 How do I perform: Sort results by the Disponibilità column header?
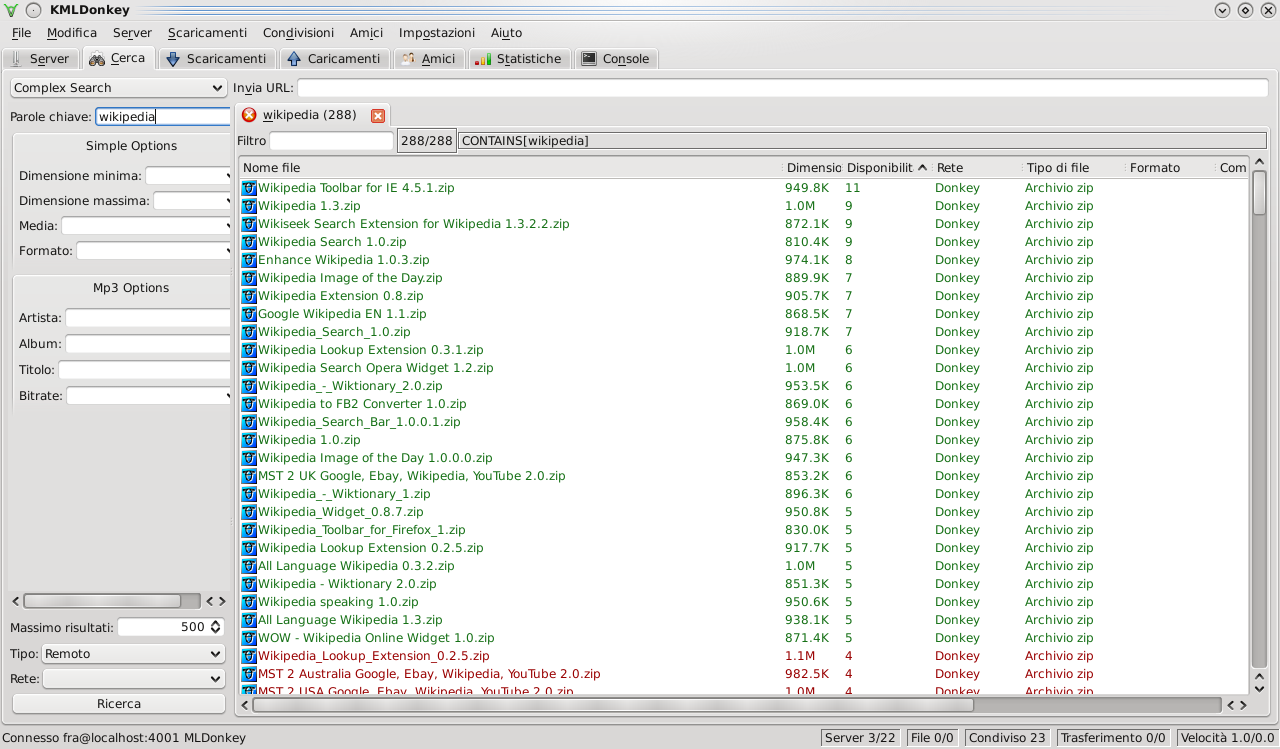pos(887,168)
